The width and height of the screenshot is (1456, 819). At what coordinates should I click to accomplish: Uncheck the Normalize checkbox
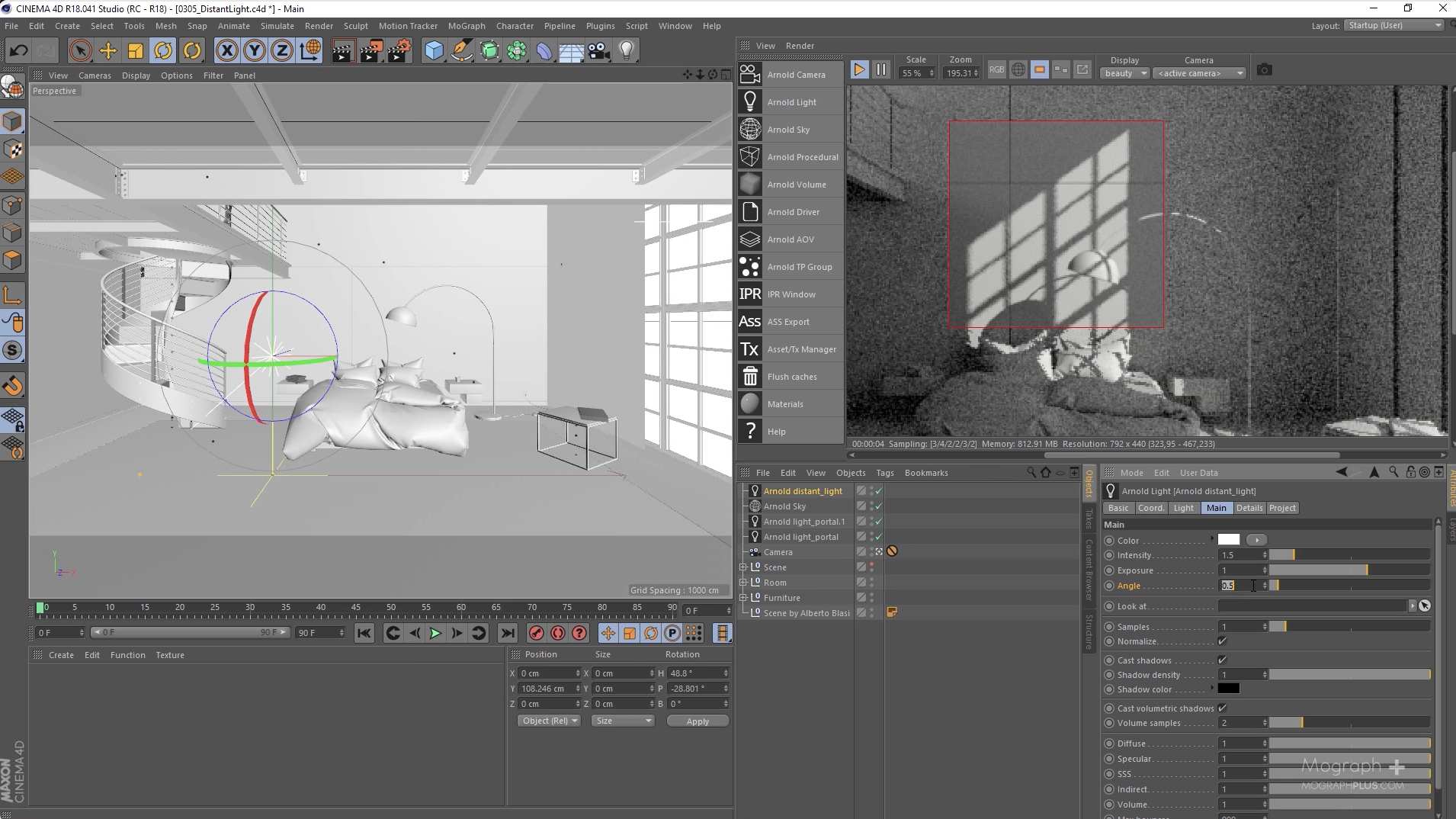point(1223,641)
